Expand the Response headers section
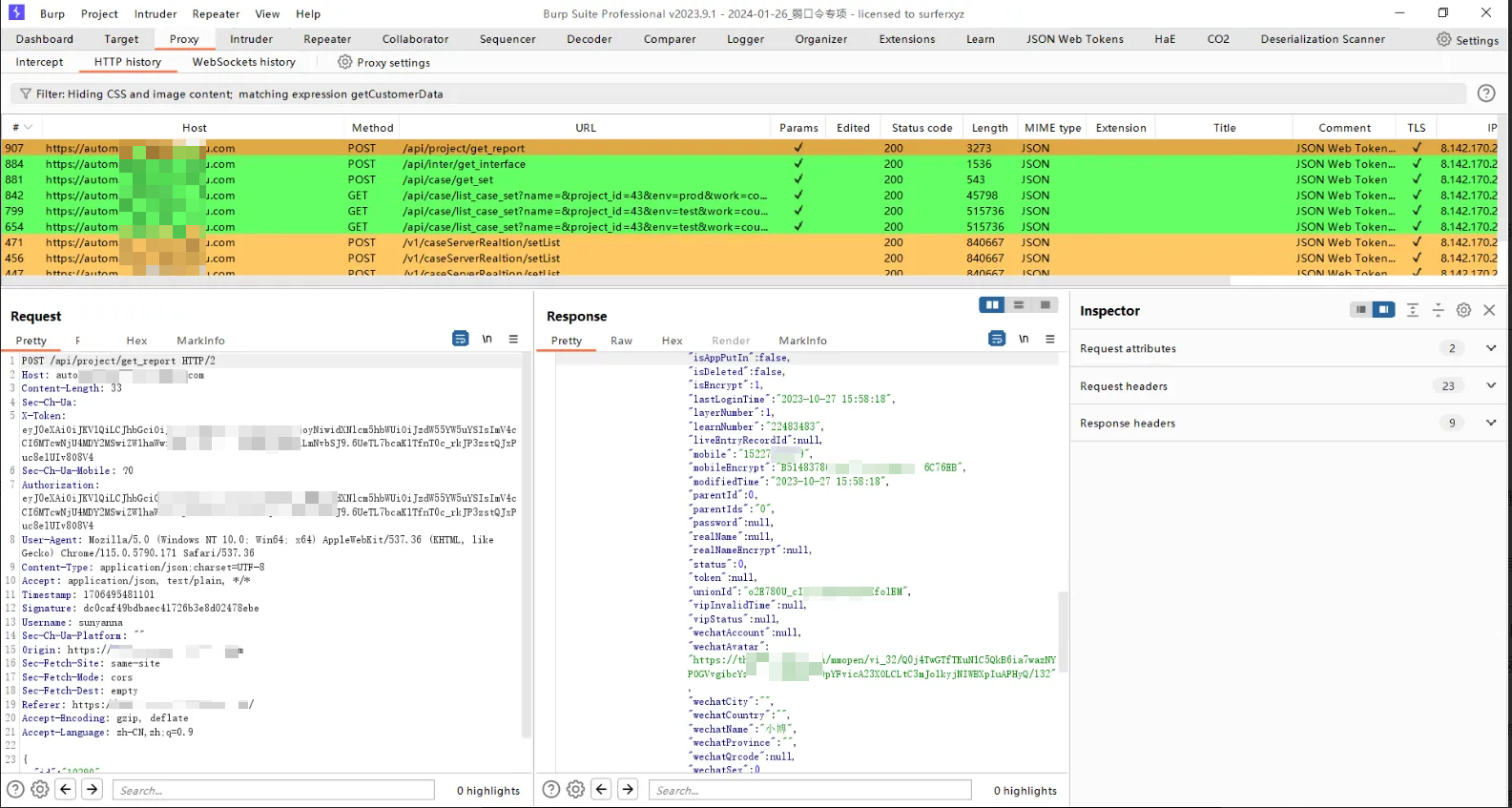 pyautogui.click(x=1490, y=423)
